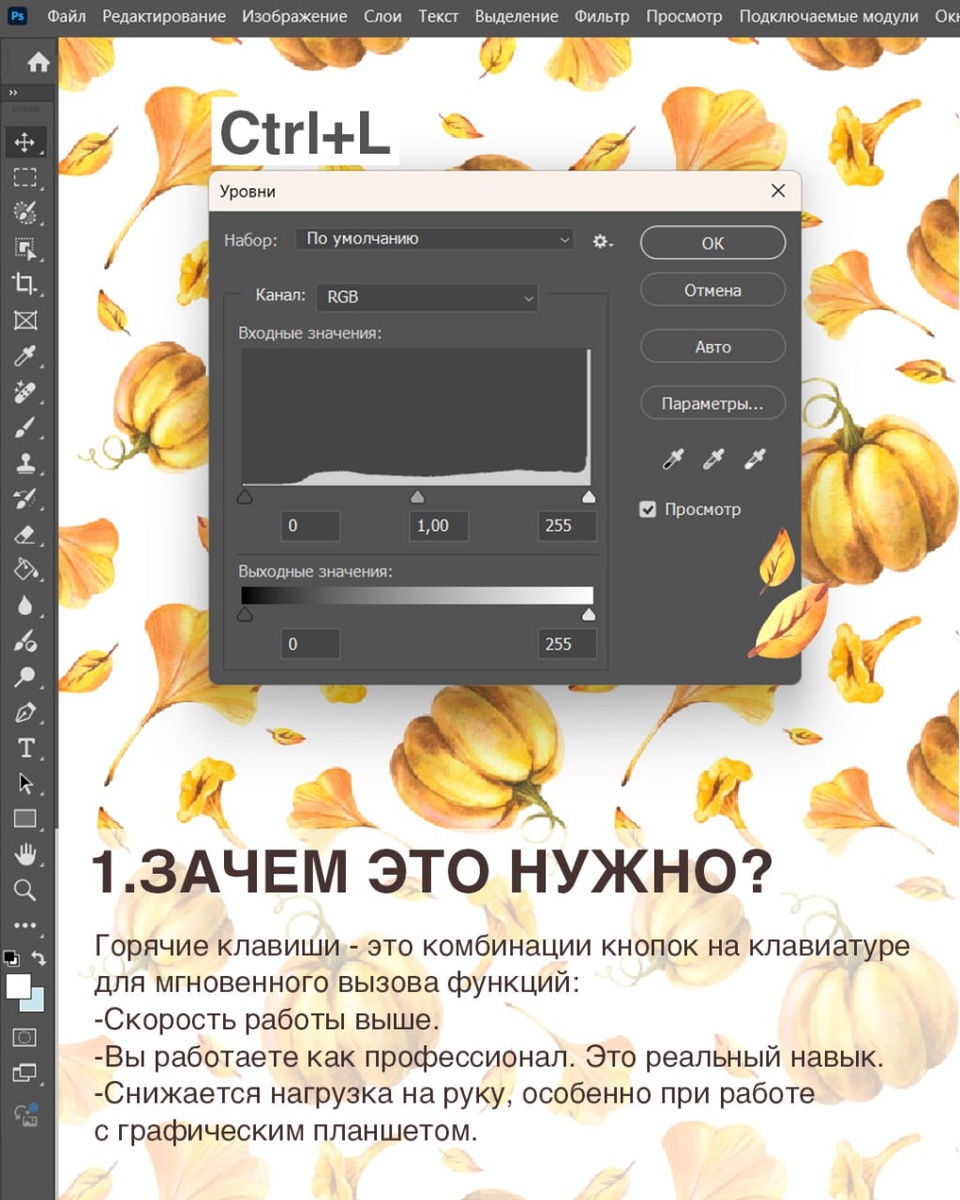The image size is (960, 1200).
Task: Click the white input level slider handle
Action: pyautogui.click(x=589, y=495)
